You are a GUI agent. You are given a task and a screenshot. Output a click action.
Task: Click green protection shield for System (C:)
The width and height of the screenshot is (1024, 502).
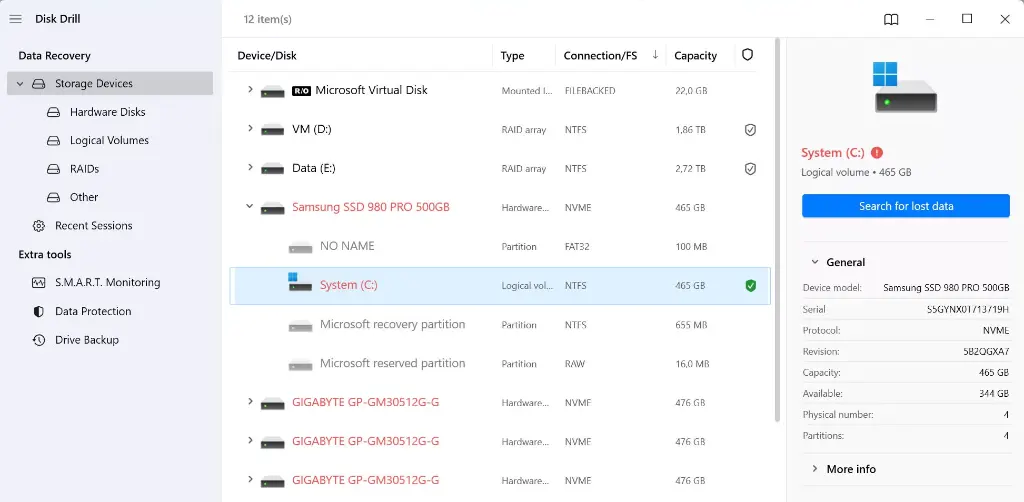click(x=750, y=286)
